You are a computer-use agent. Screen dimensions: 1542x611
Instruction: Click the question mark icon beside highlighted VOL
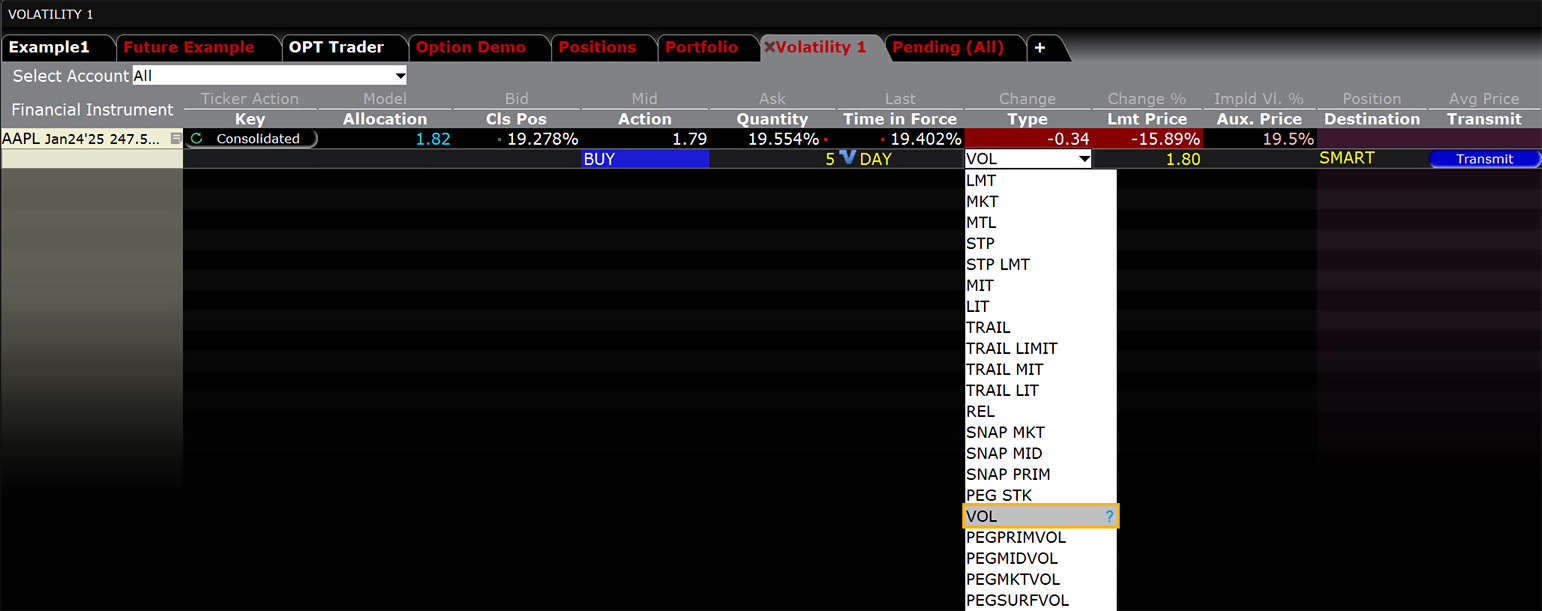pyautogui.click(x=1108, y=516)
